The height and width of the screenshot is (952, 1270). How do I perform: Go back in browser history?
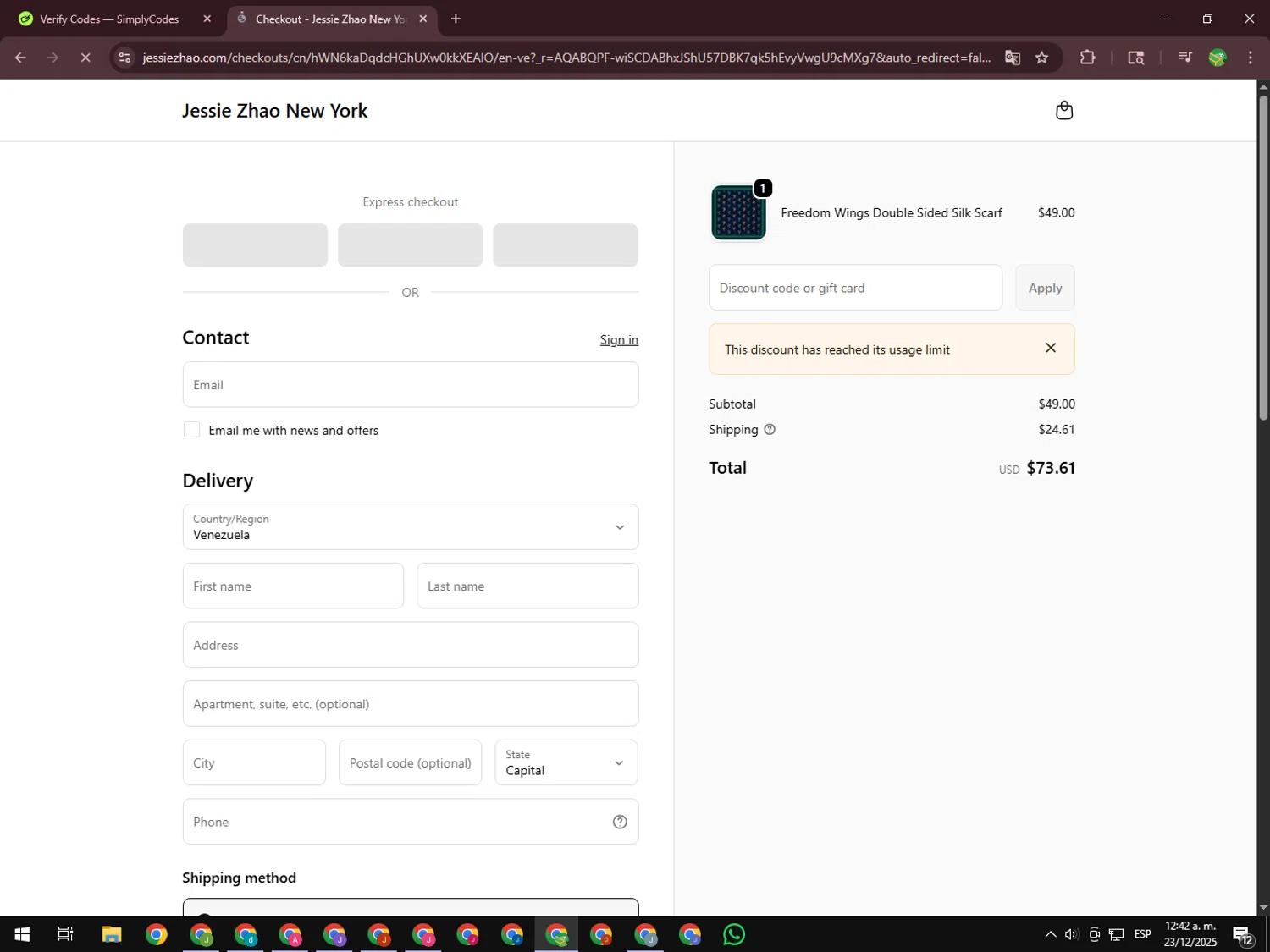click(20, 58)
